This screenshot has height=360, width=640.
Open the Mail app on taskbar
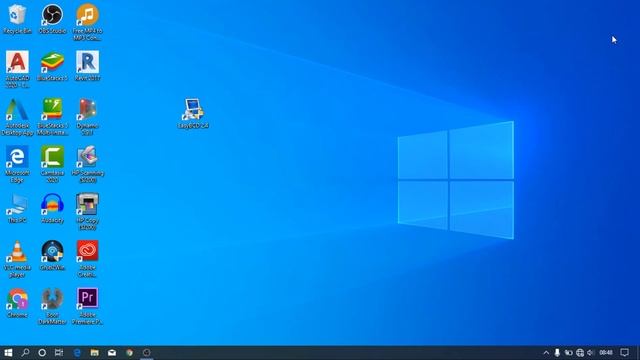click(x=112, y=353)
